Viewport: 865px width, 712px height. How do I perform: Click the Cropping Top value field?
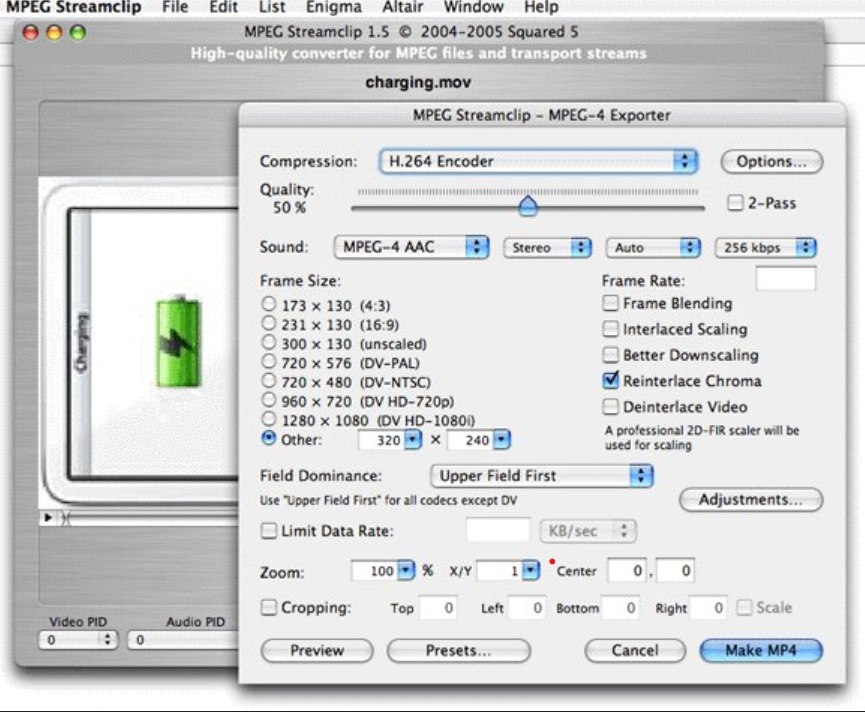click(438, 608)
